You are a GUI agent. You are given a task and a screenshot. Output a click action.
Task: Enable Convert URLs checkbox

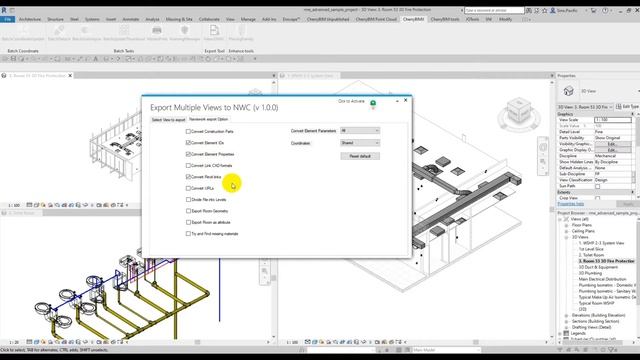[188, 188]
